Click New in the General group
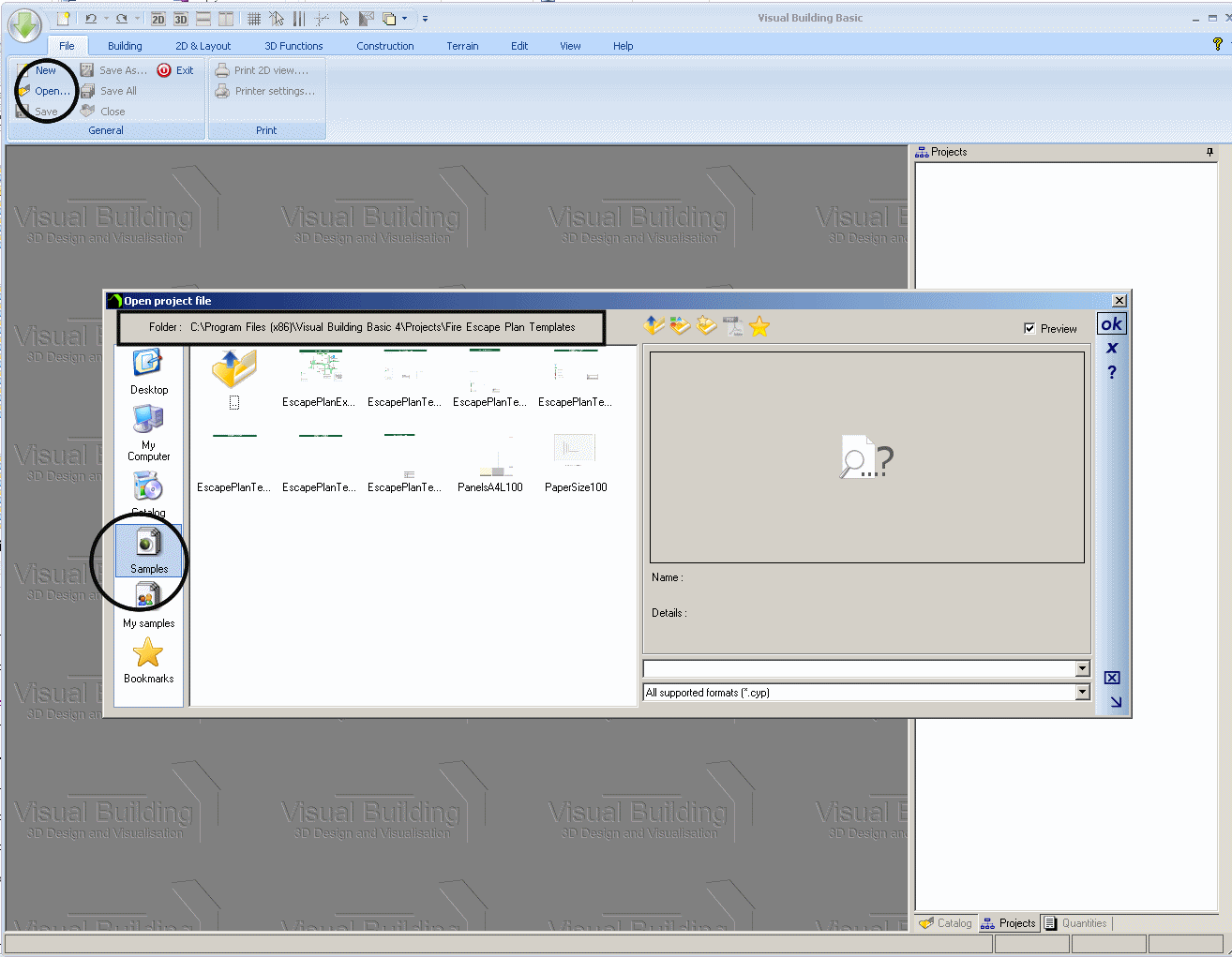The width and height of the screenshot is (1232, 957). tap(38, 70)
